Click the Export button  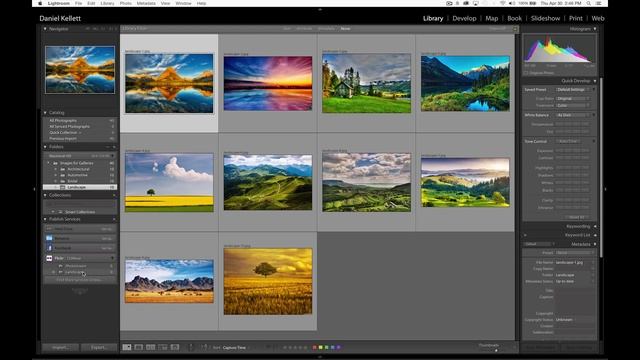click(98, 347)
